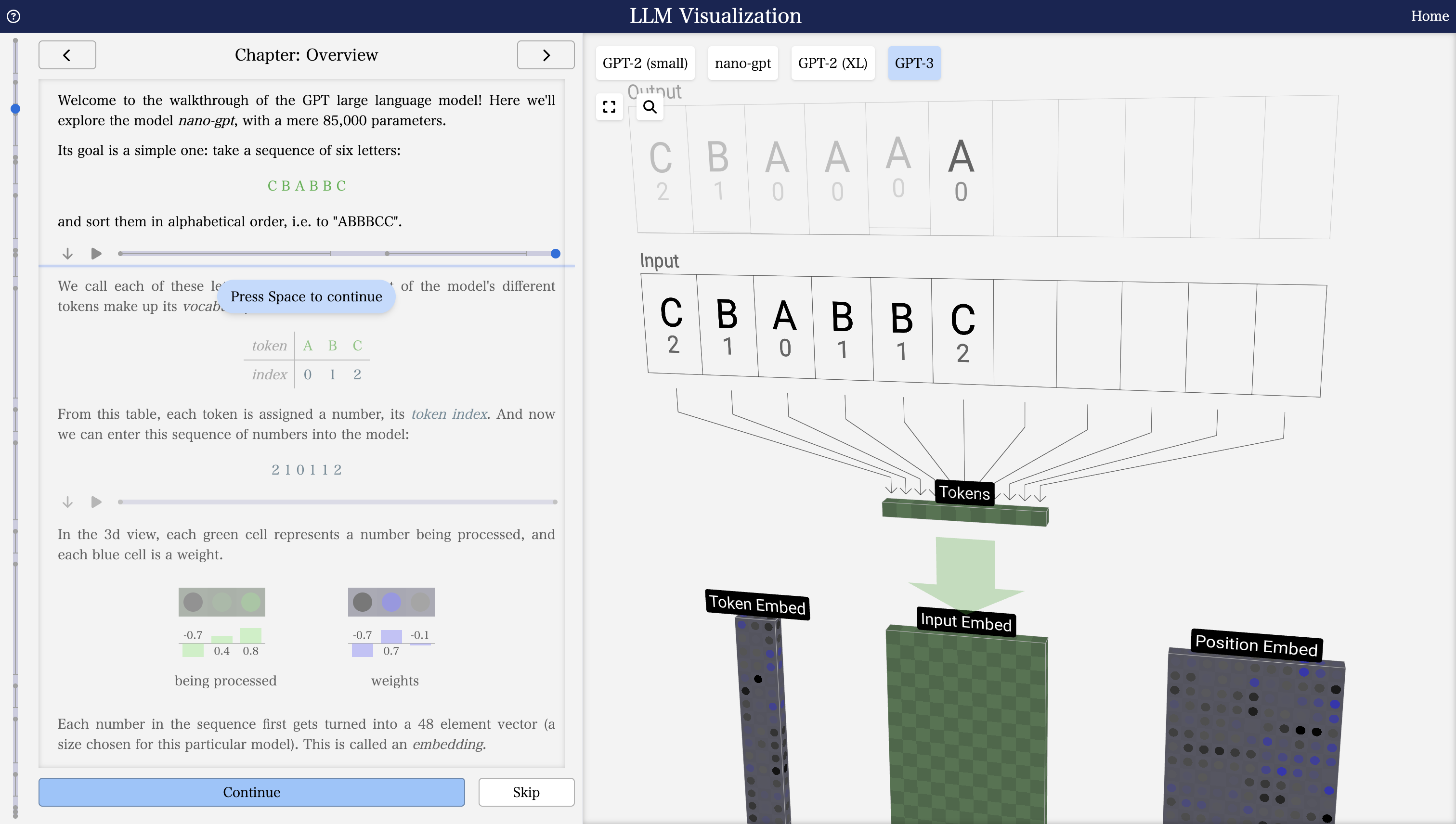
Task: Click the Token Embed label in 3D view
Action: pos(757,605)
